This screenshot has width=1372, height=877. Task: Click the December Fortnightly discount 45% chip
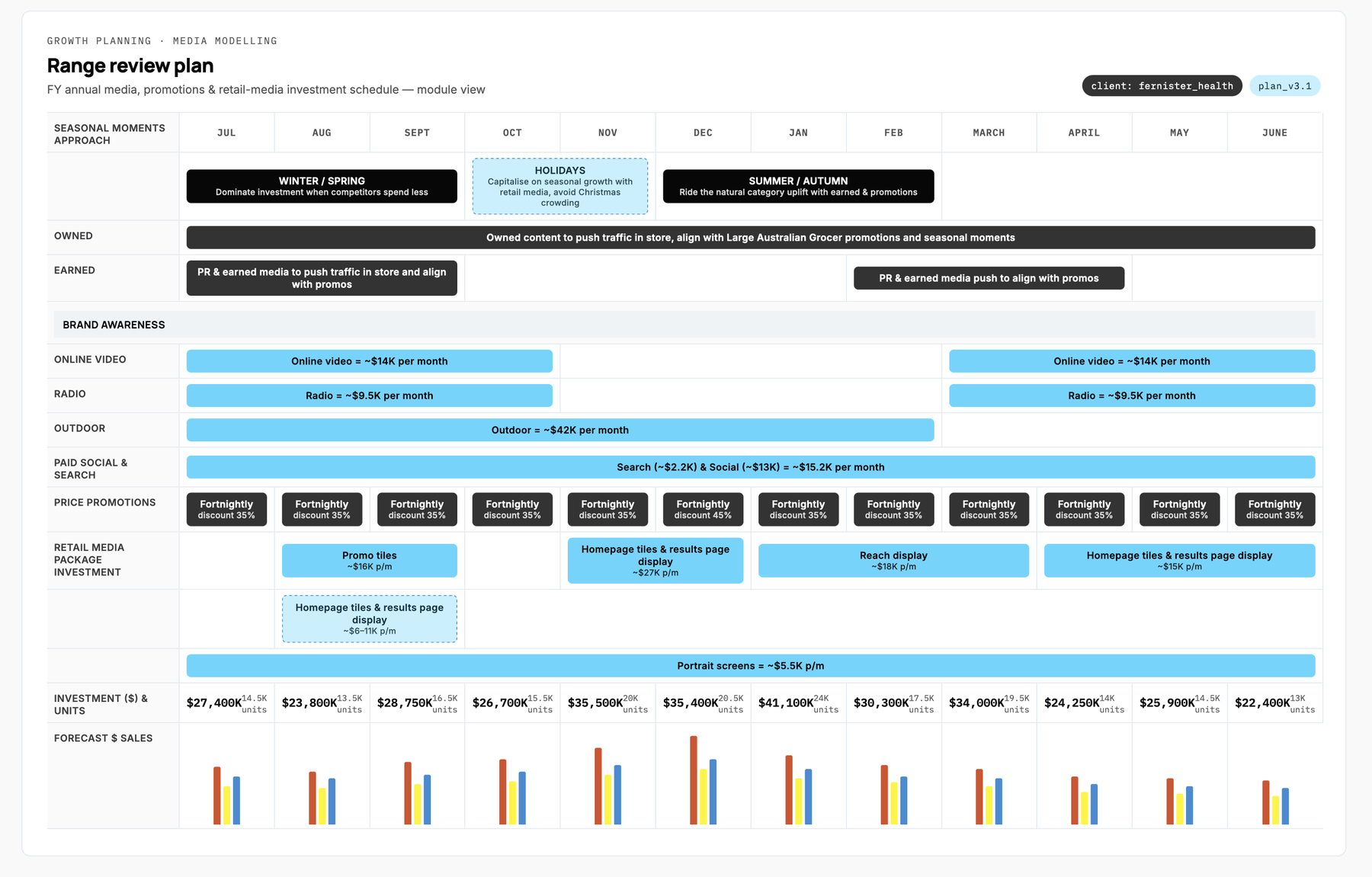point(703,509)
